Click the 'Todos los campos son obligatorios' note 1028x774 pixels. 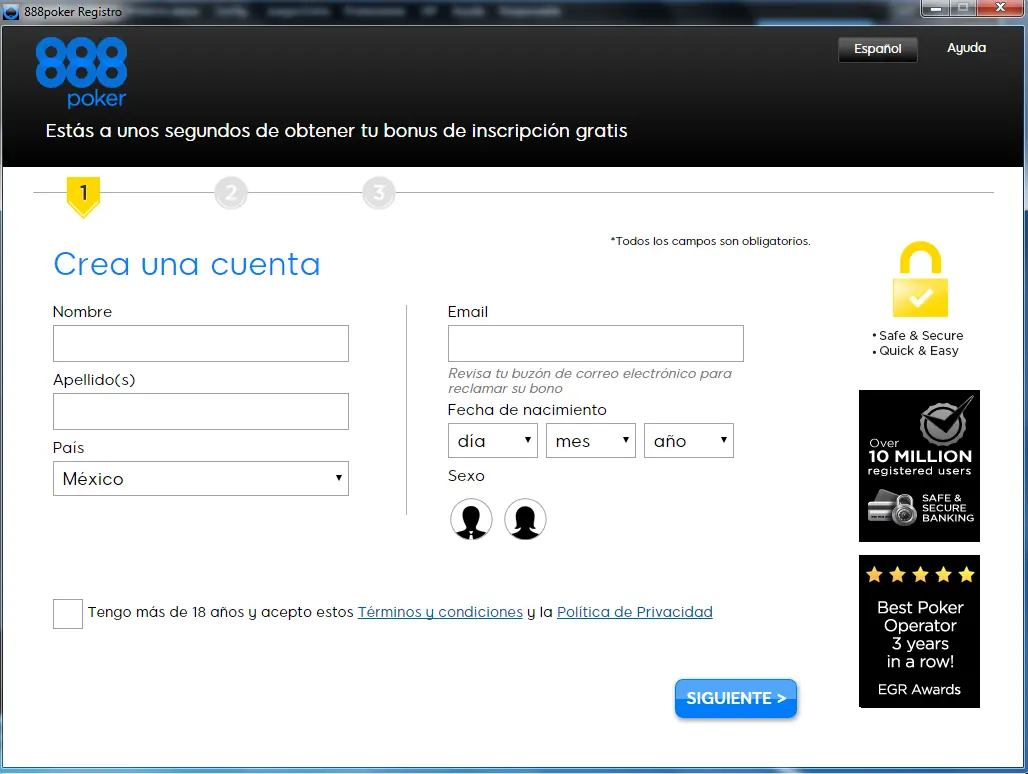(710, 241)
